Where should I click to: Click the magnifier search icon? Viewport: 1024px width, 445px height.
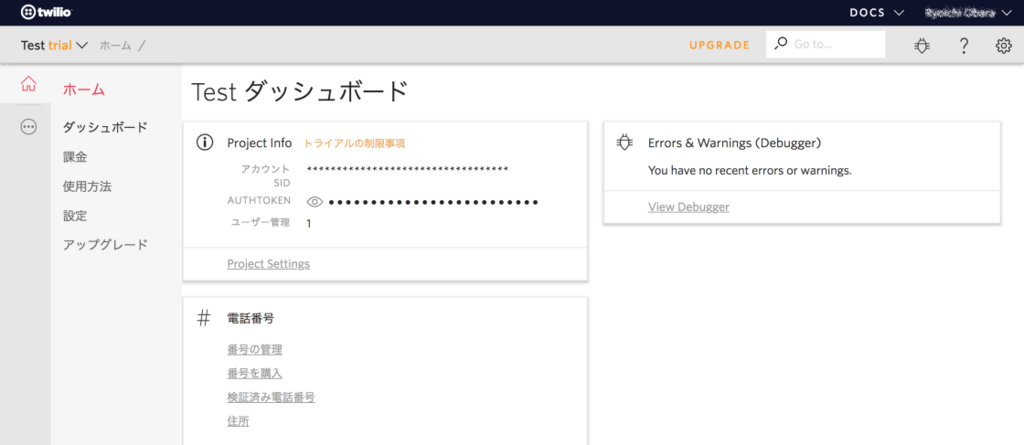coord(780,44)
